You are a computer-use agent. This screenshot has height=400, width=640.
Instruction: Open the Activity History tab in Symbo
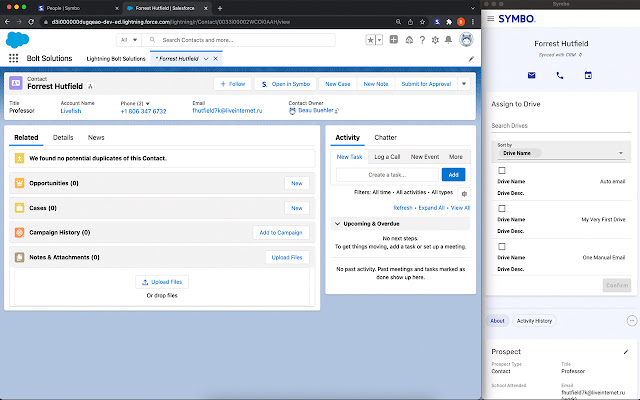534,321
